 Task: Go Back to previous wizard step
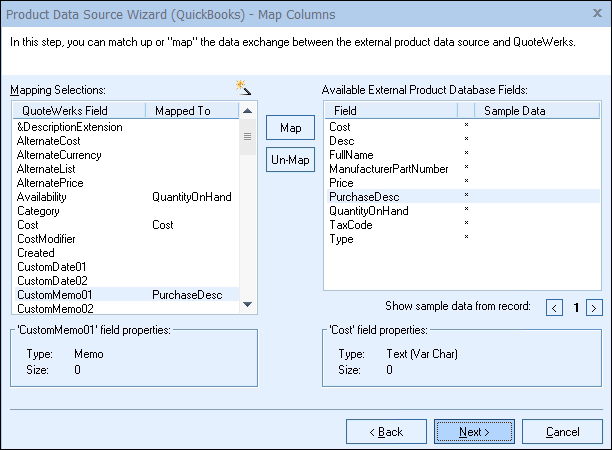(x=387, y=432)
